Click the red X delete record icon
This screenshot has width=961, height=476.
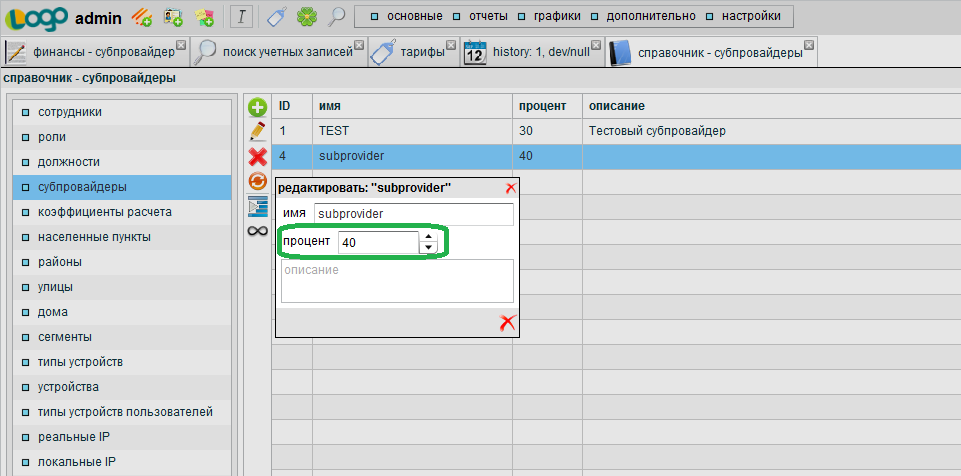click(x=257, y=156)
